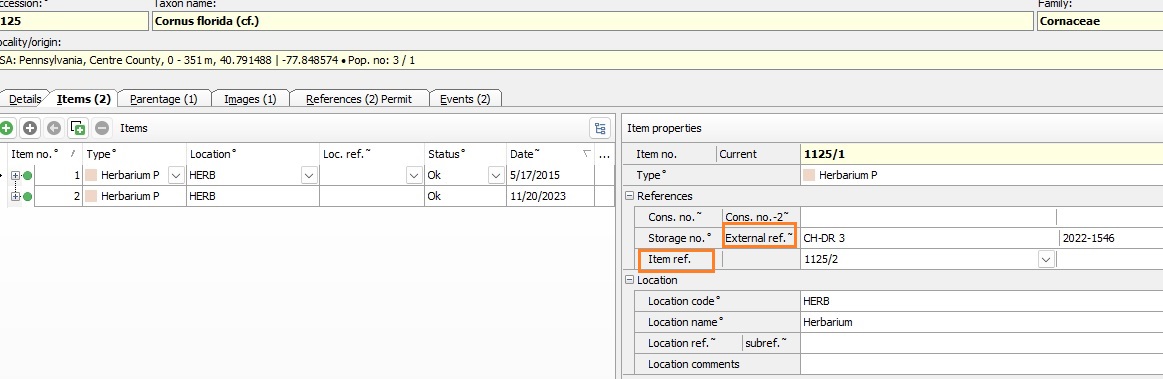Open the References (2) Permit tab
Screen dimensions: 1163x379
pos(358,99)
